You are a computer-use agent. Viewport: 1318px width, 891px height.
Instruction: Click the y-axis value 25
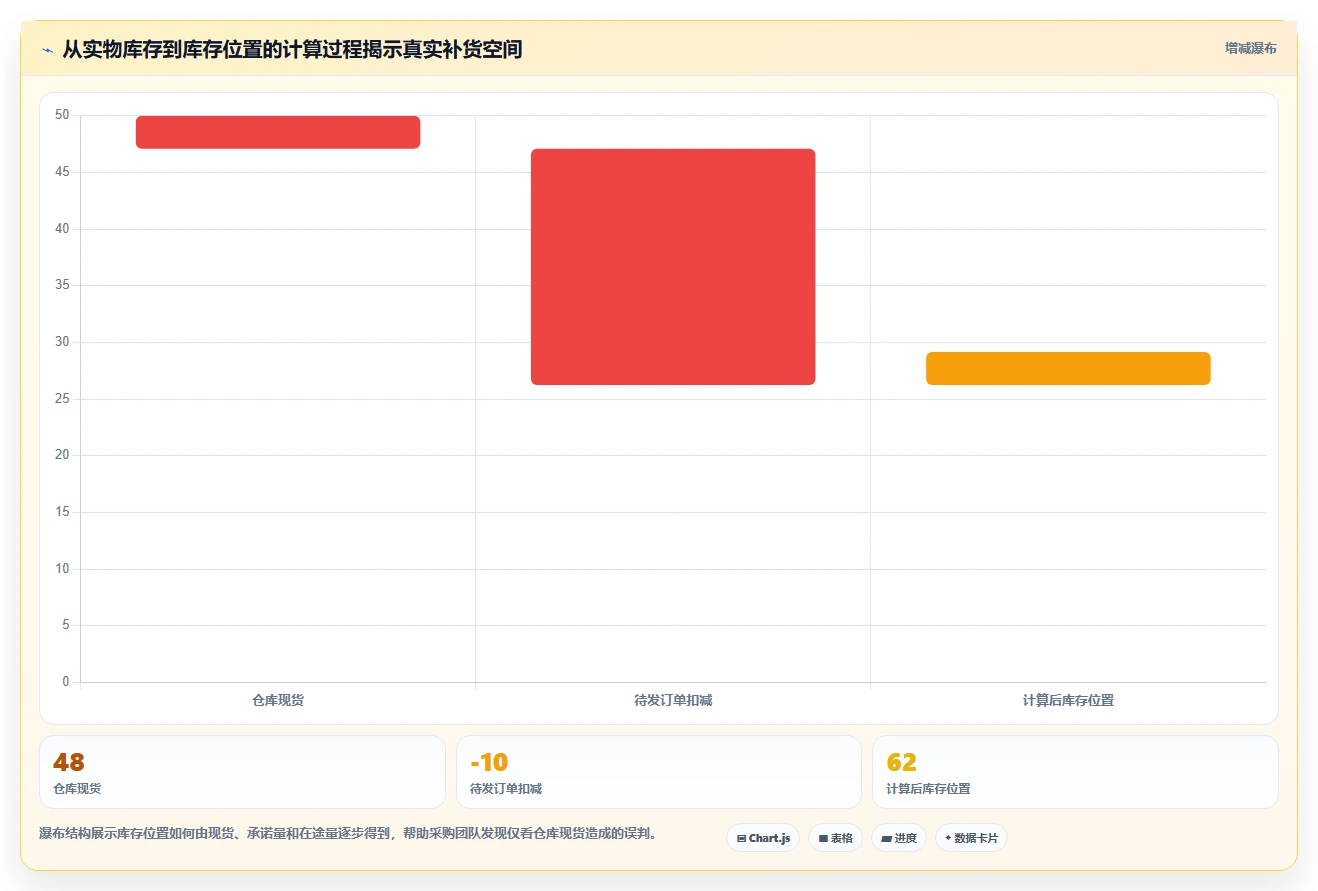[x=62, y=399]
